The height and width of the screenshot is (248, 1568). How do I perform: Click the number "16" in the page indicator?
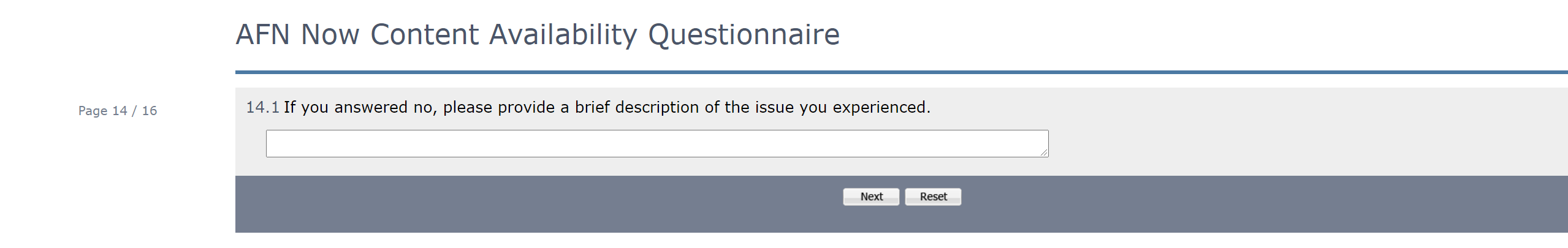click(150, 111)
